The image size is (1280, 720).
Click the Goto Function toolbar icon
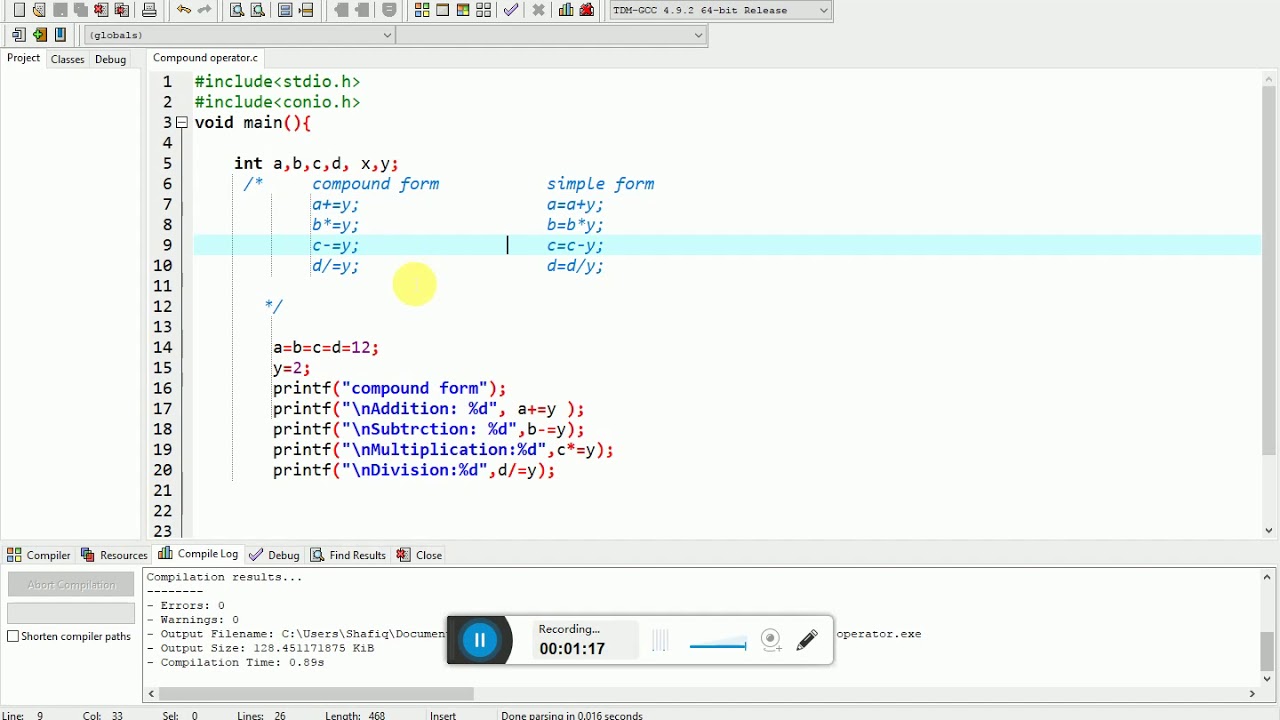pos(285,10)
